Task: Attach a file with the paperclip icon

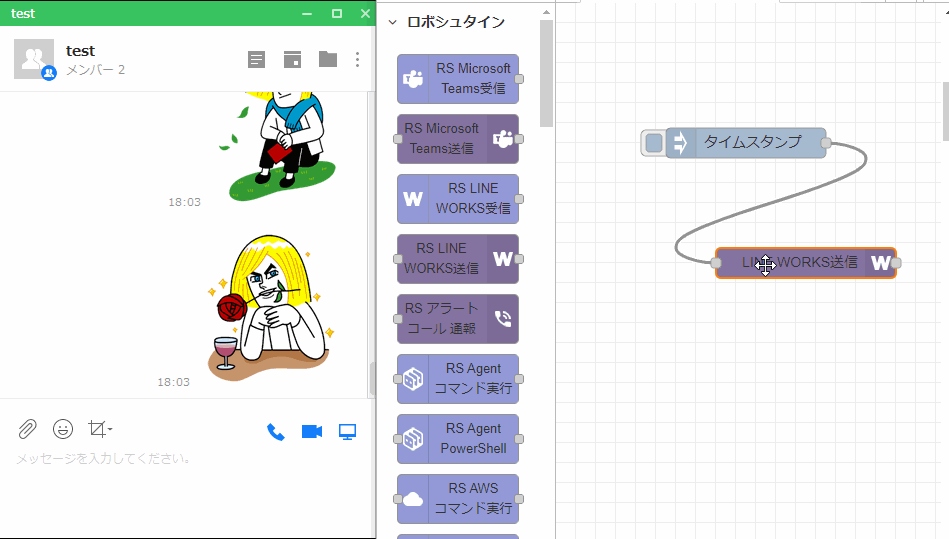Action: click(x=27, y=429)
